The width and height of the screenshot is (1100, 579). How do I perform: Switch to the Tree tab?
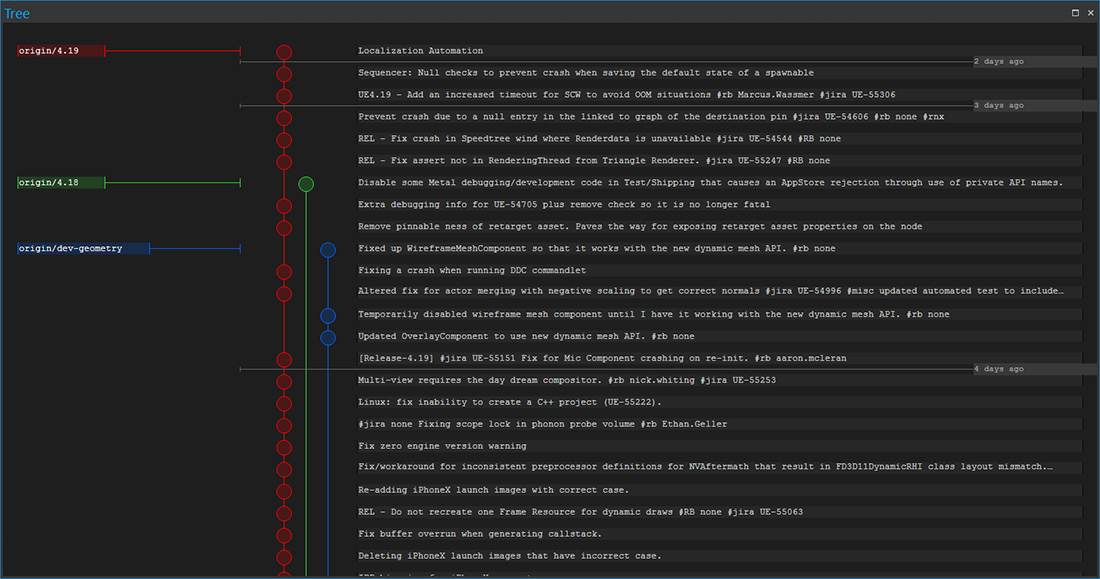click(17, 13)
